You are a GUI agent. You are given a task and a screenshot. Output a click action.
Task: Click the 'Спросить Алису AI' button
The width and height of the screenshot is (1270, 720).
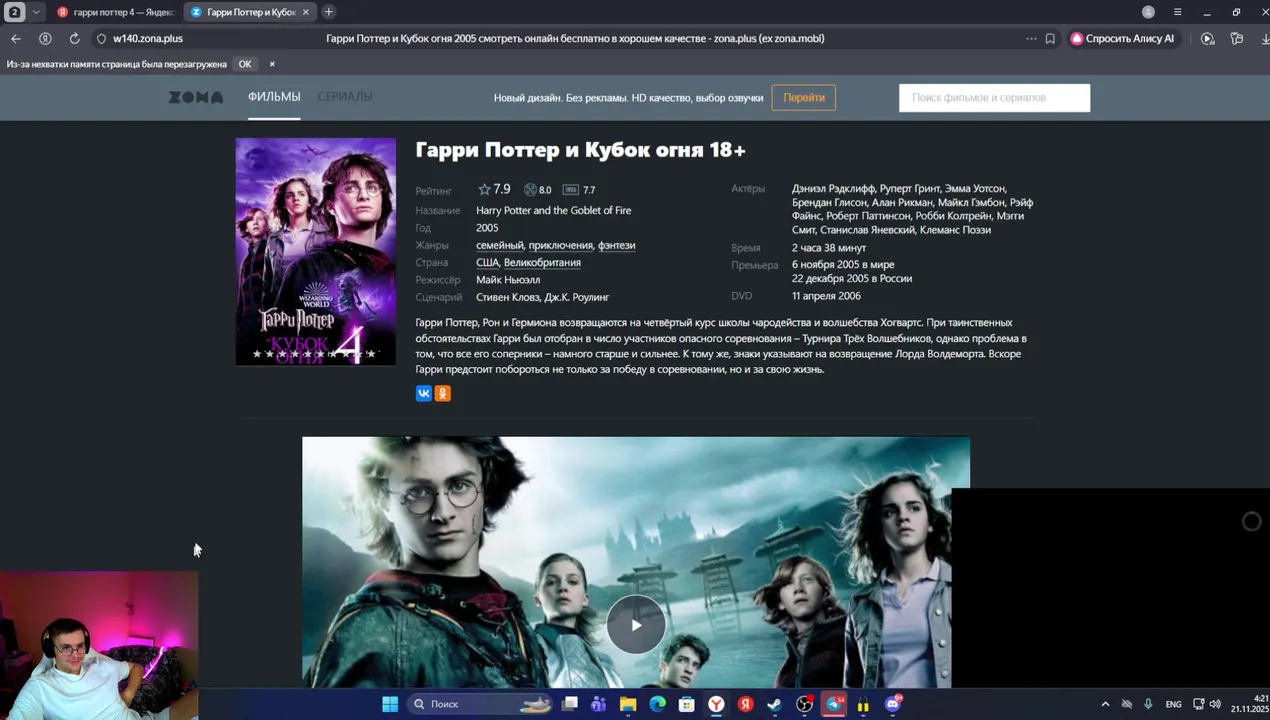1122,39
